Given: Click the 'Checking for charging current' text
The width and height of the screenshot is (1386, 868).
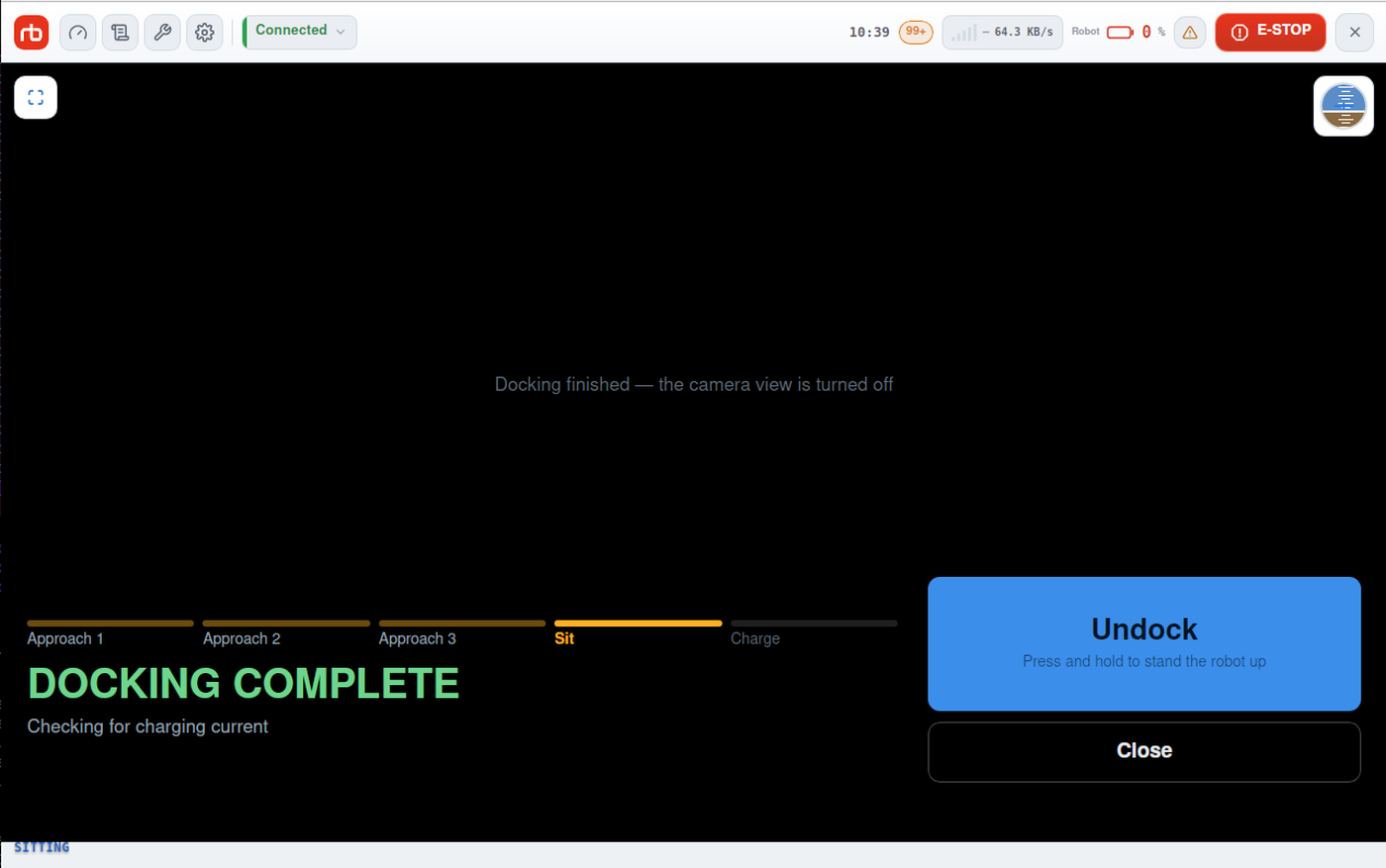Looking at the screenshot, I should coord(148,726).
